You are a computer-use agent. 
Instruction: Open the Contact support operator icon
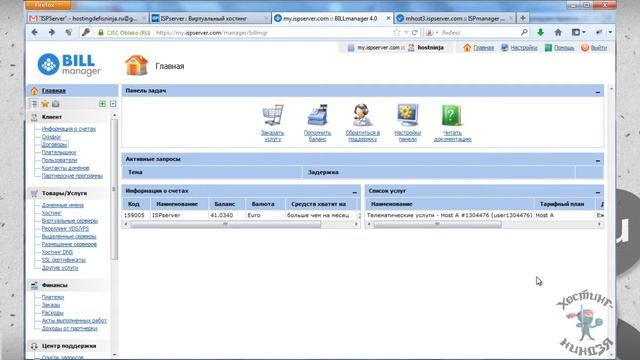(362, 115)
